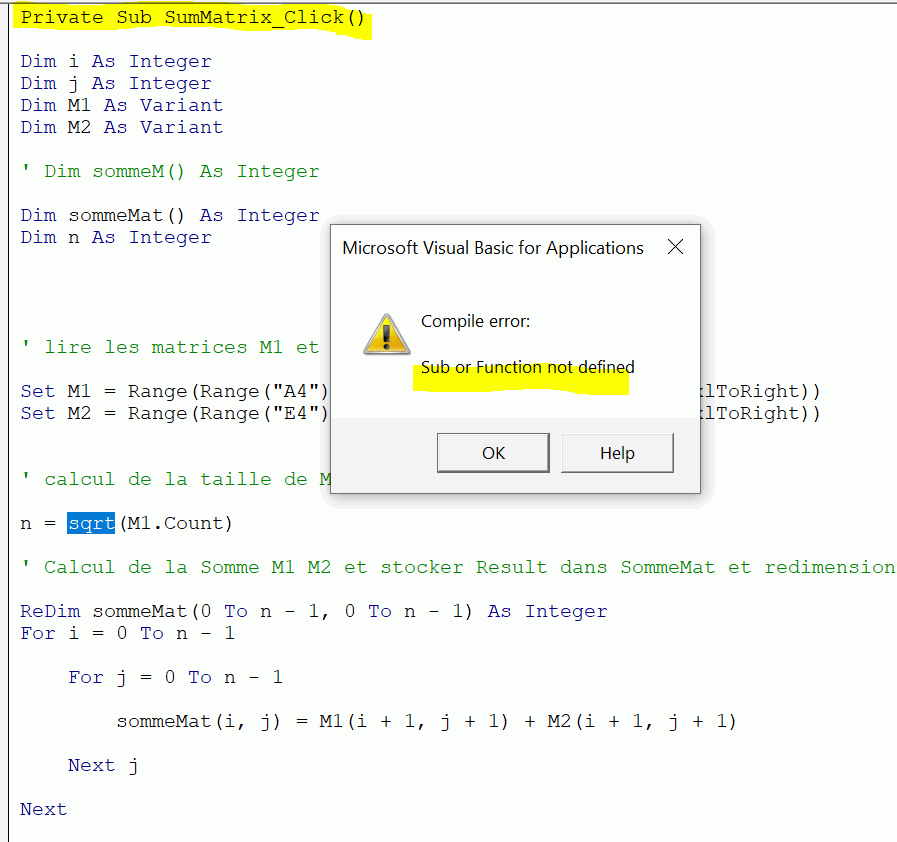897x842 pixels.
Task: Click OK in the compile error dialog
Action: coord(493,453)
